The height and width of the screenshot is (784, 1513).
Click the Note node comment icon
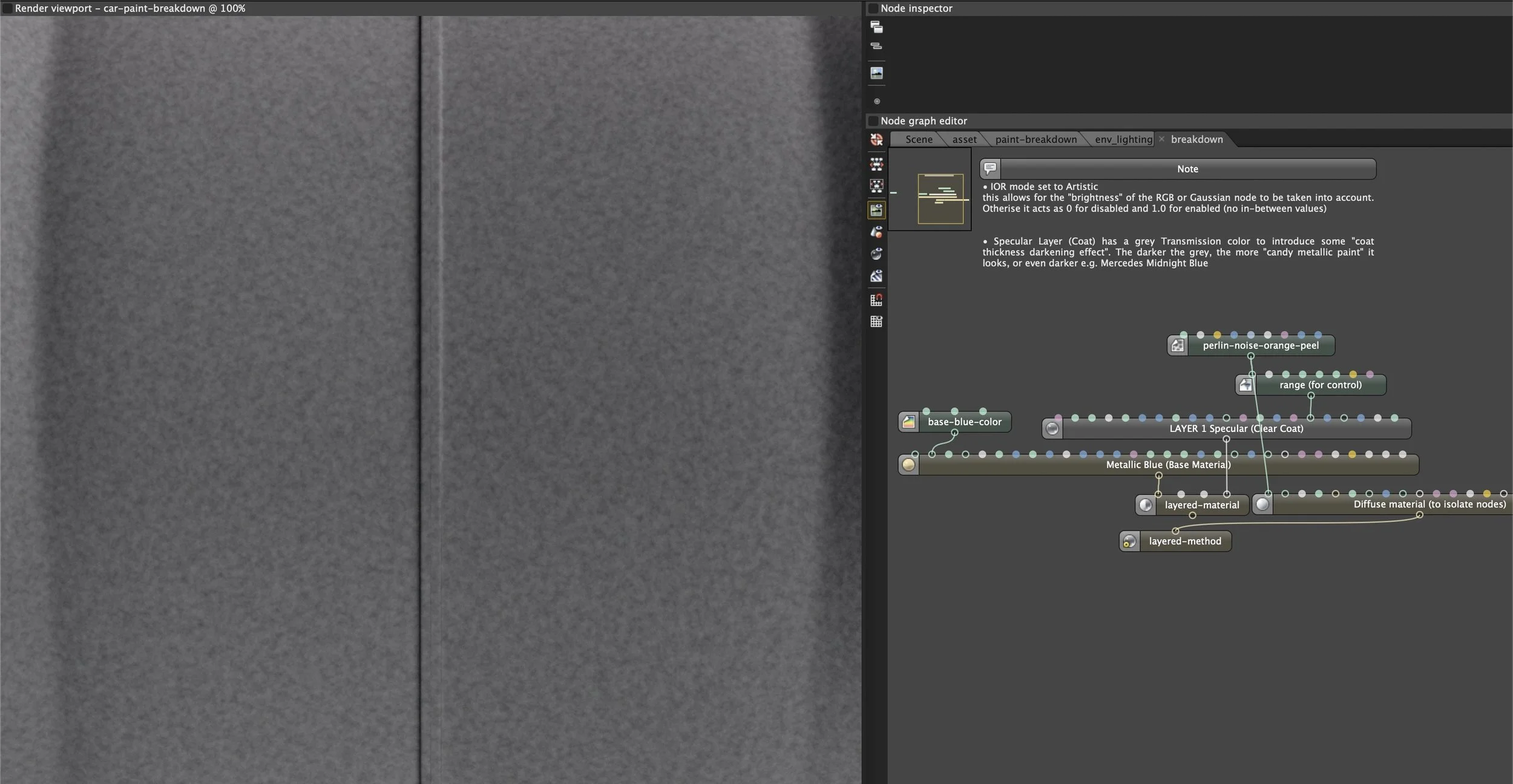990,168
